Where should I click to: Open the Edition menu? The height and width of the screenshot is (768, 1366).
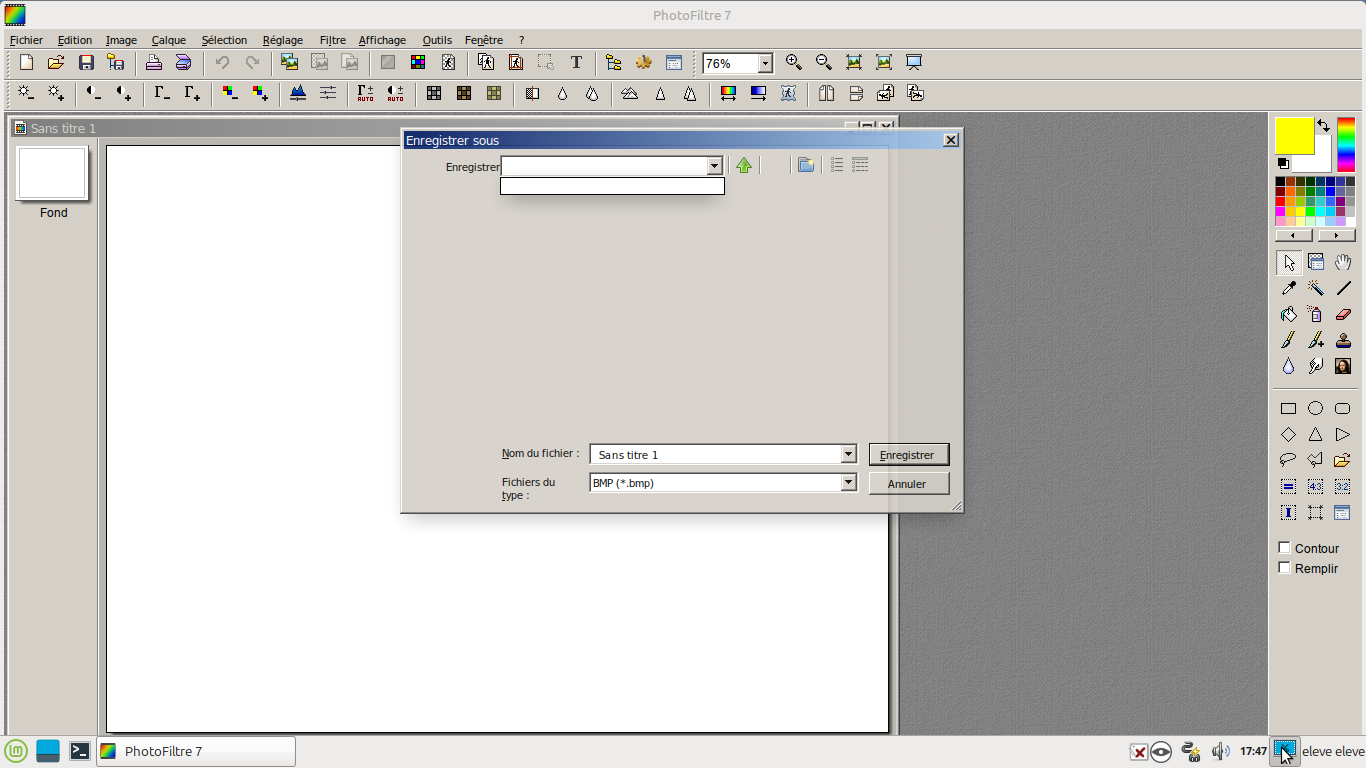[x=74, y=40]
